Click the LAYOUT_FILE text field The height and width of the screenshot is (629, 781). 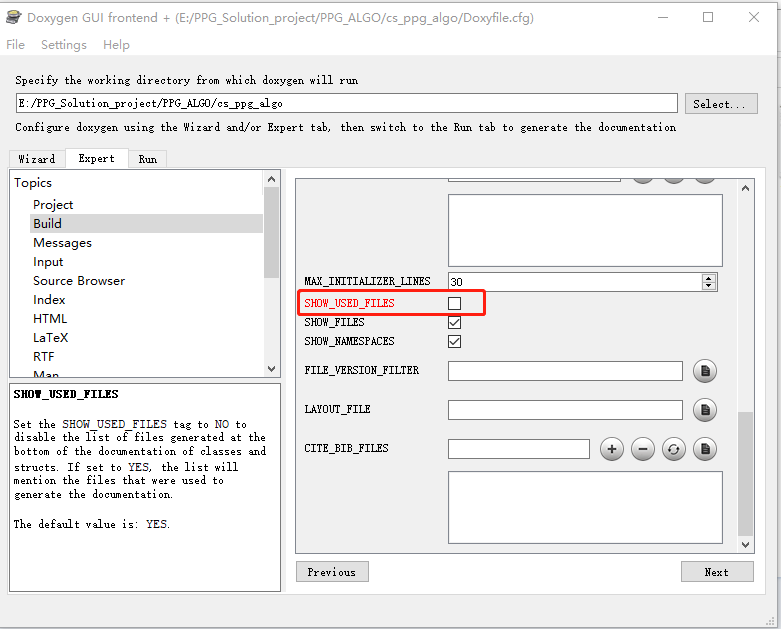pos(565,410)
